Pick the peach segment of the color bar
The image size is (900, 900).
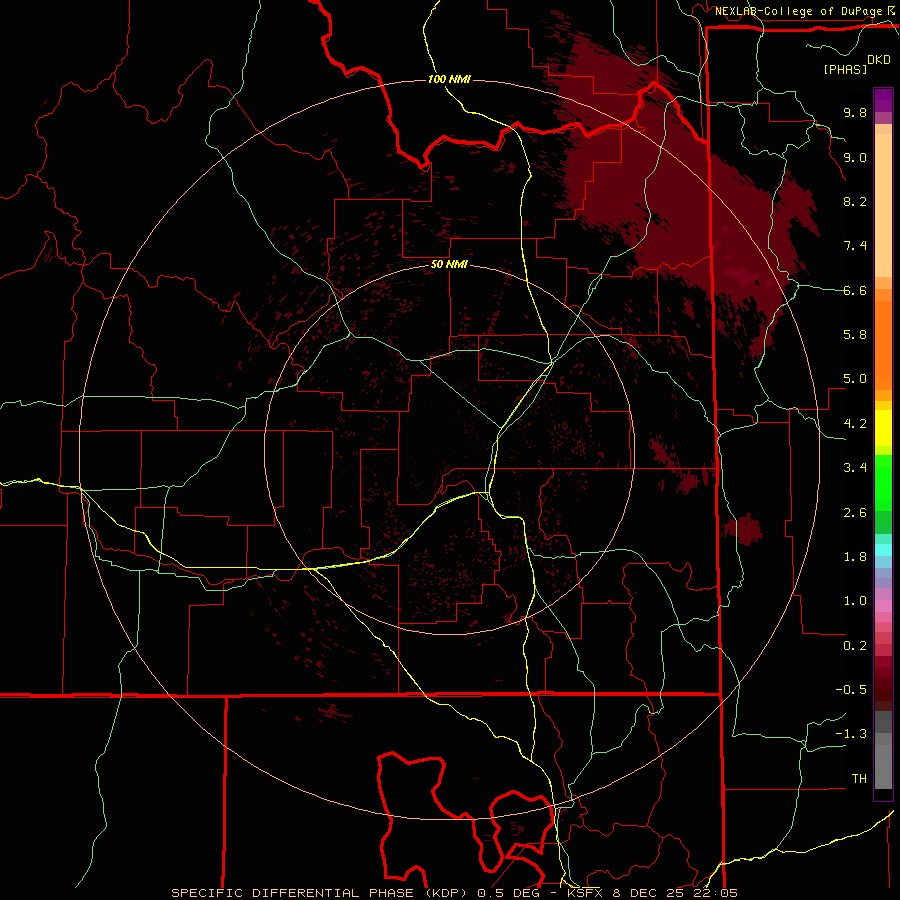(x=883, y=205)
